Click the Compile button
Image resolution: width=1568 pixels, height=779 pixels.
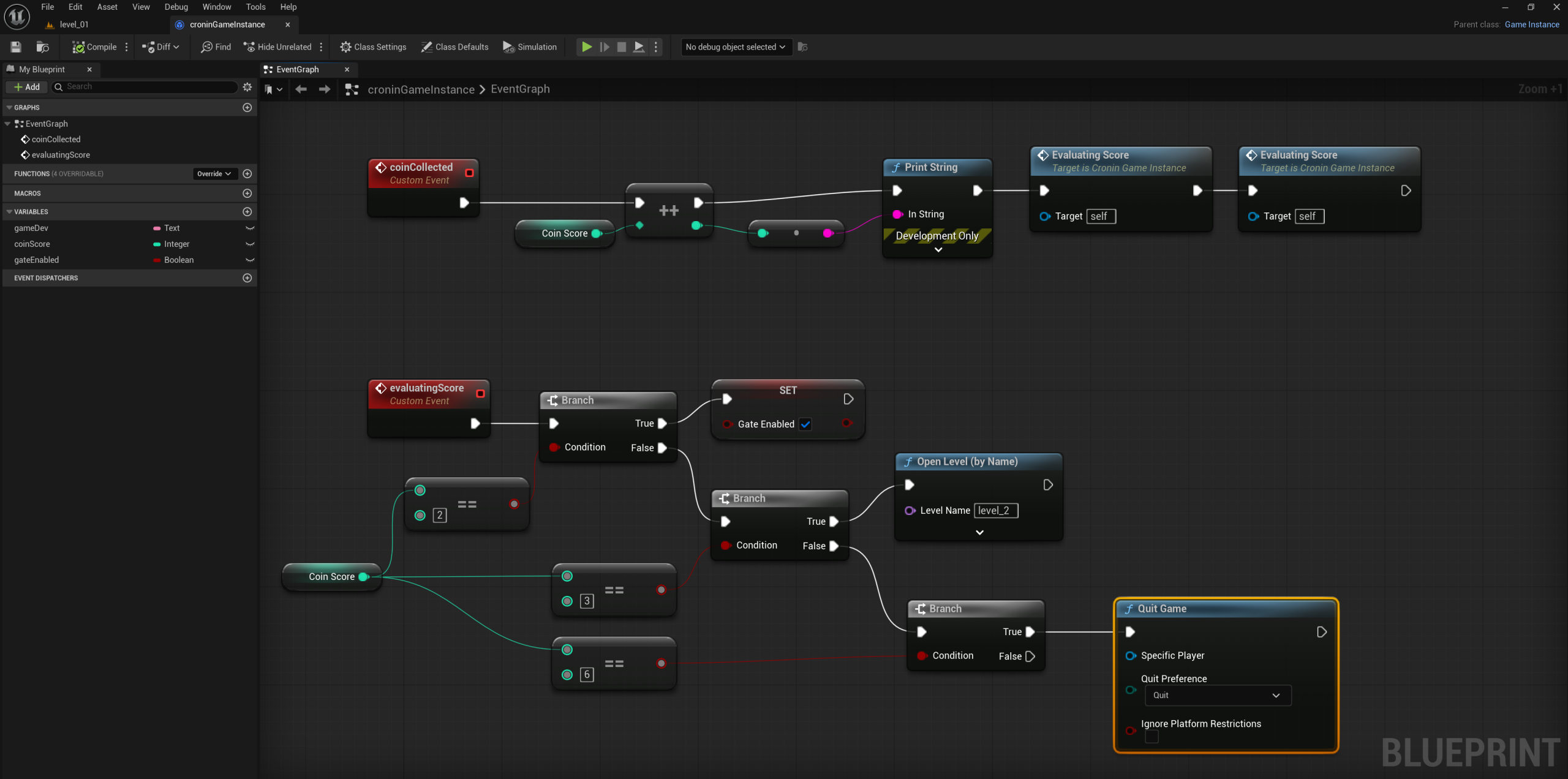point(94,47)
